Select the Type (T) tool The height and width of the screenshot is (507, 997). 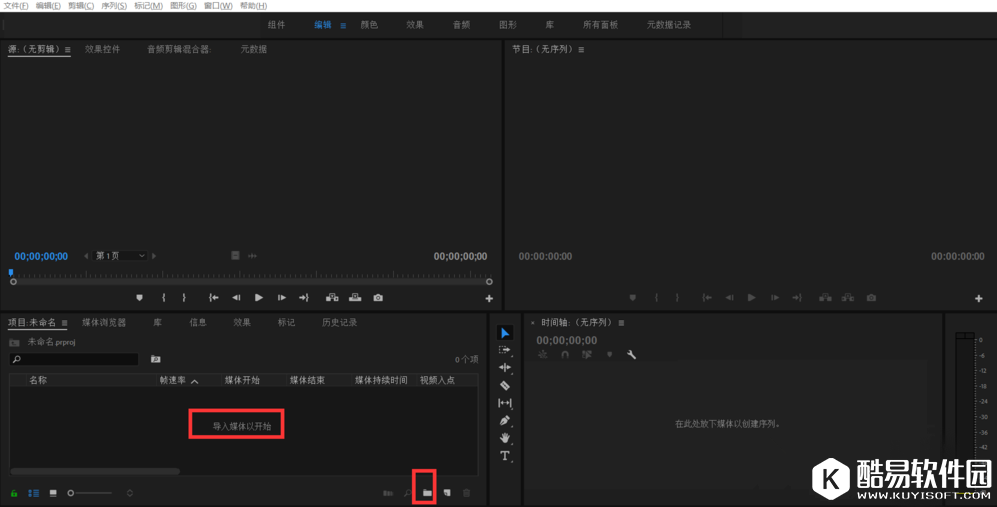[505, 456]
